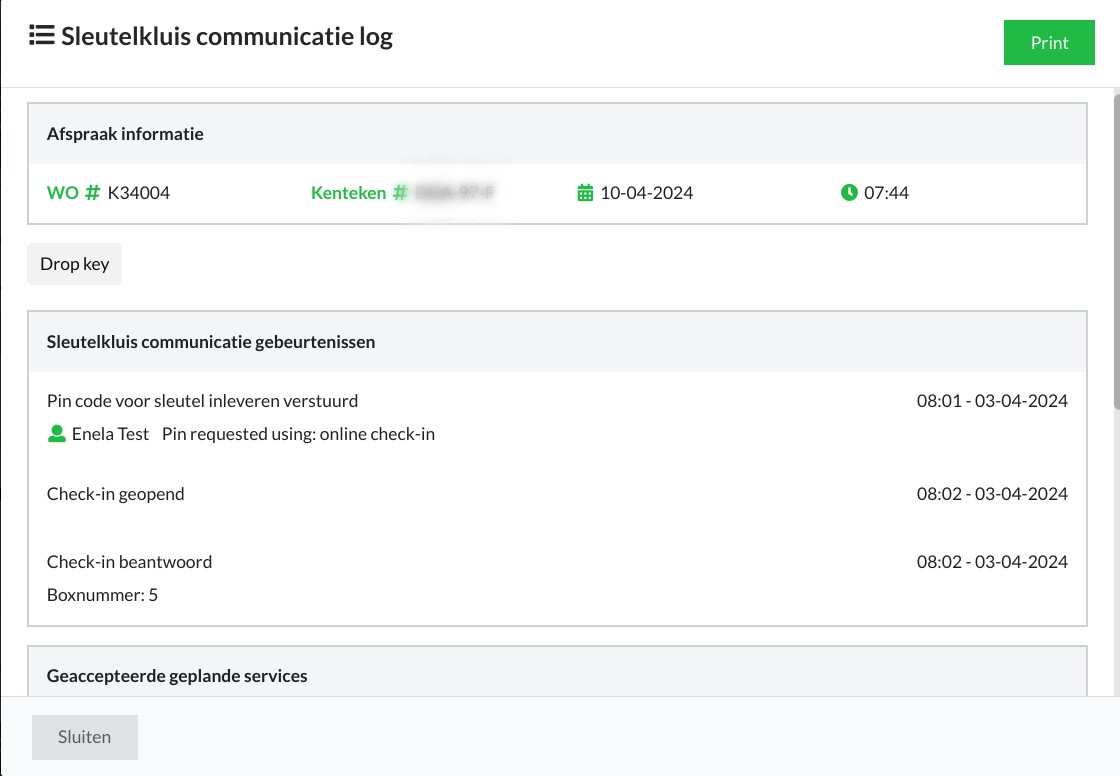Click the Sleutelkluis communicatie gebeurtenissen header
1120x776 pixels.
tap(211, 342)
